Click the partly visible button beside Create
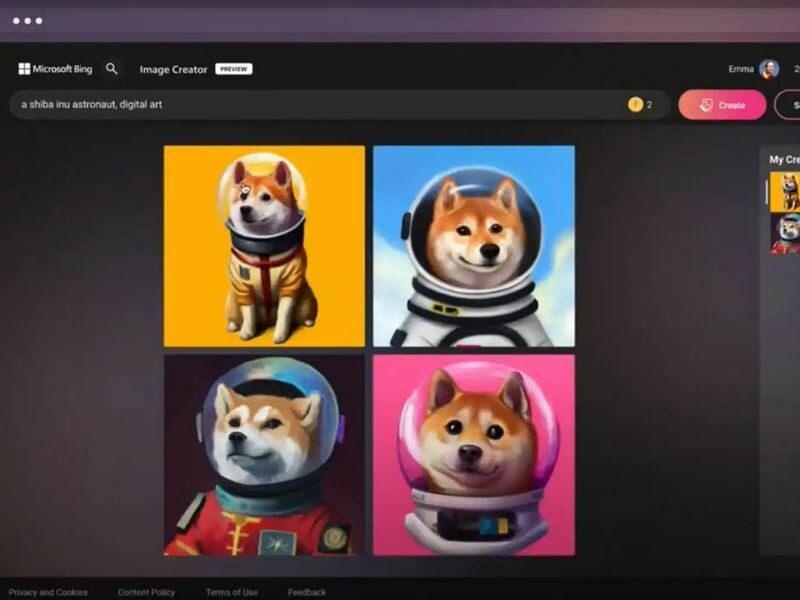800x600 pixels. click(788, 105)
